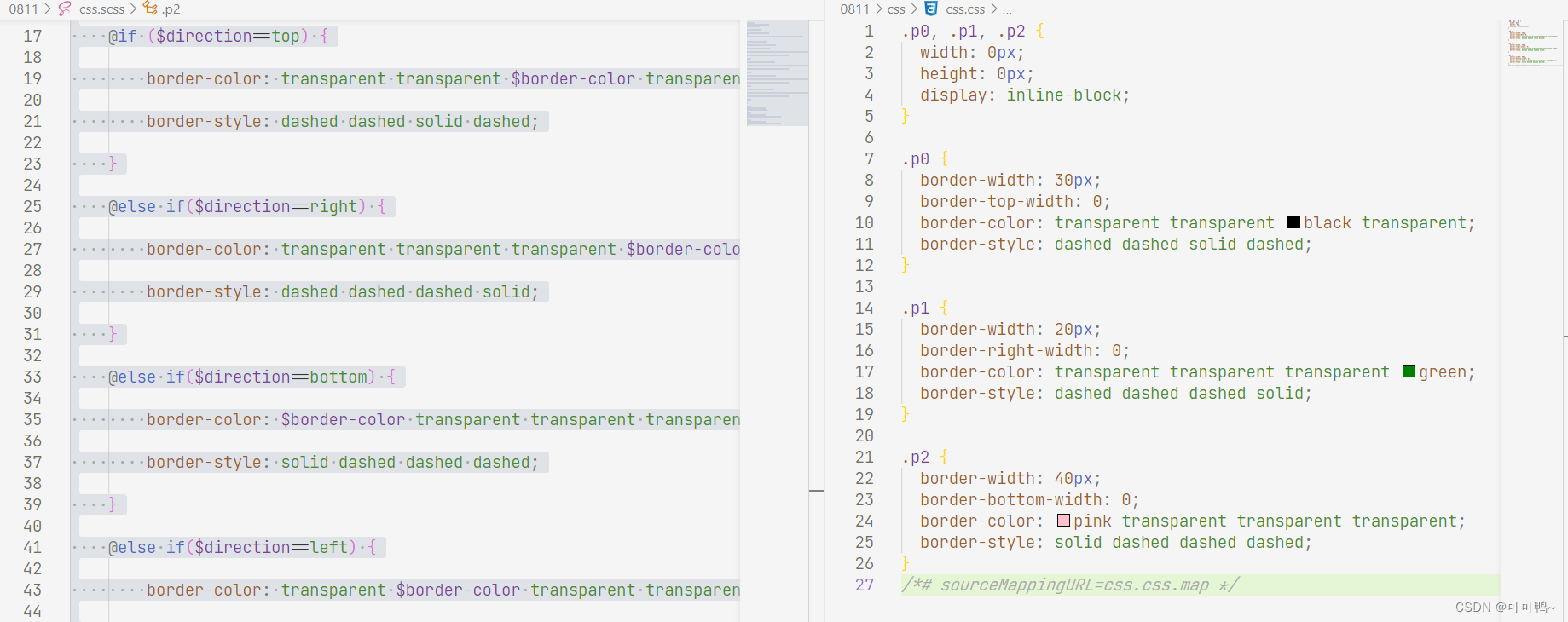Click the '.p1 {' selector on line 14
Viewport: 1568px width, 622px height.
point(925,308)
